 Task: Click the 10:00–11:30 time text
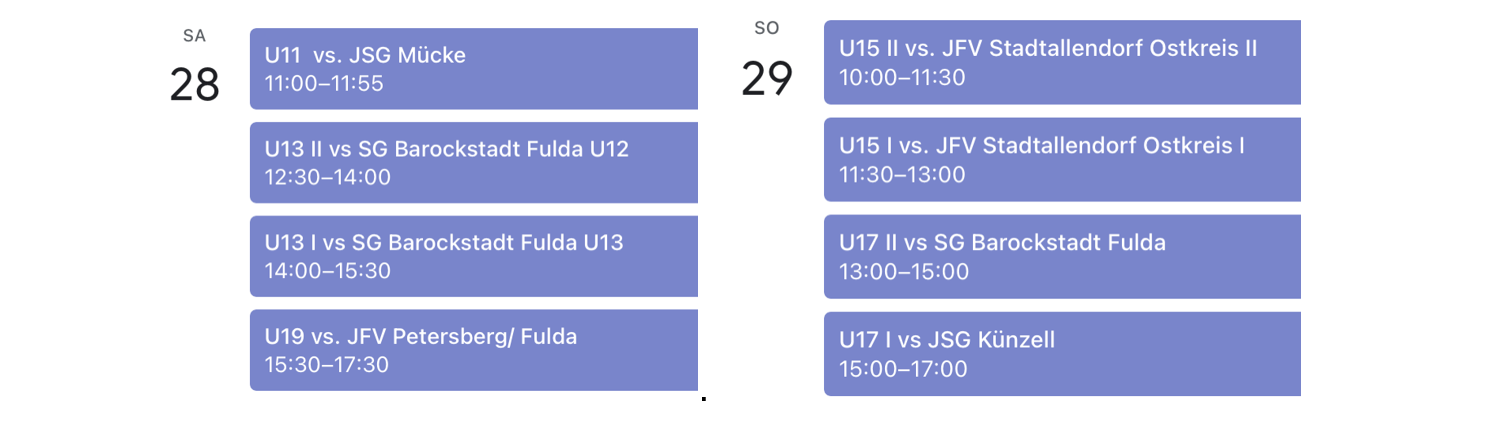(902, 77)
